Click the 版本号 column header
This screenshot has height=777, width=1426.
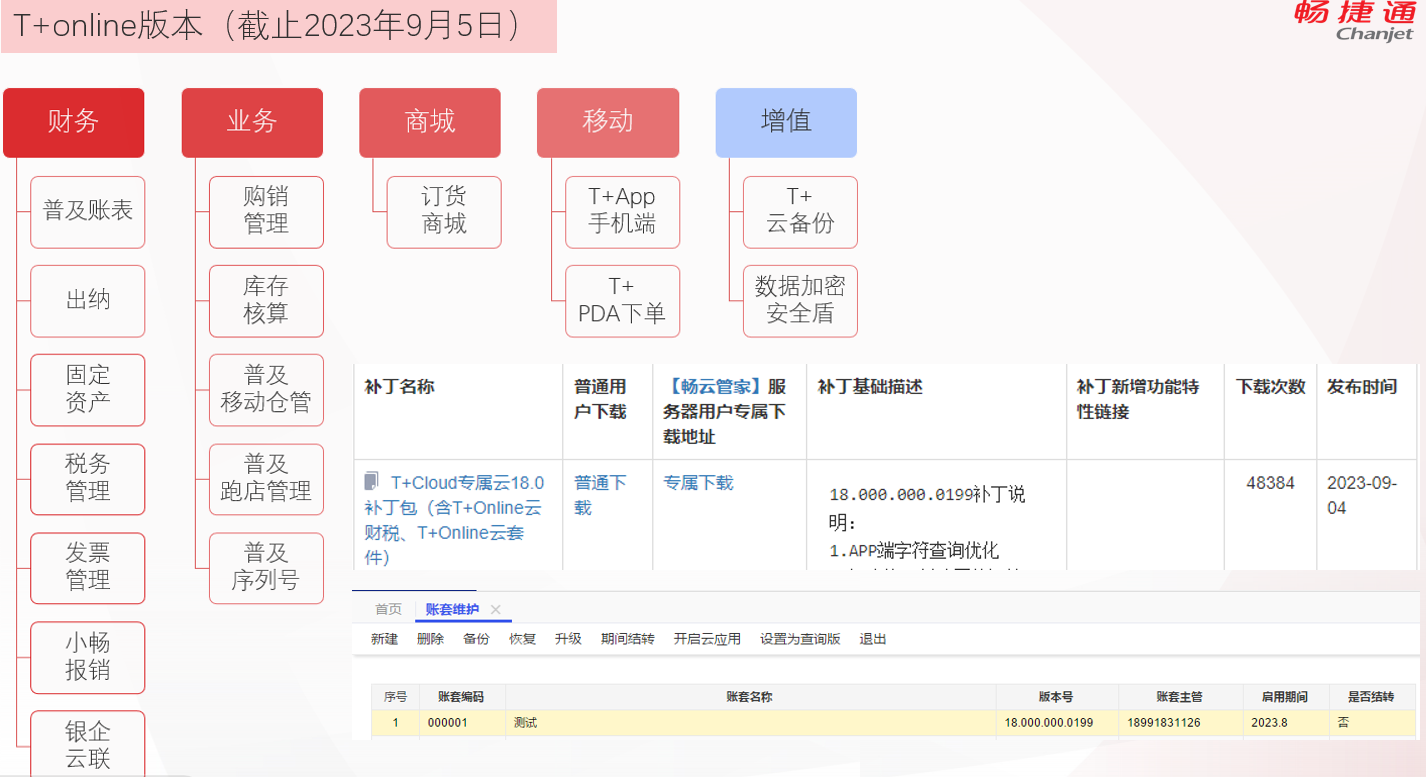point(1056,697)
